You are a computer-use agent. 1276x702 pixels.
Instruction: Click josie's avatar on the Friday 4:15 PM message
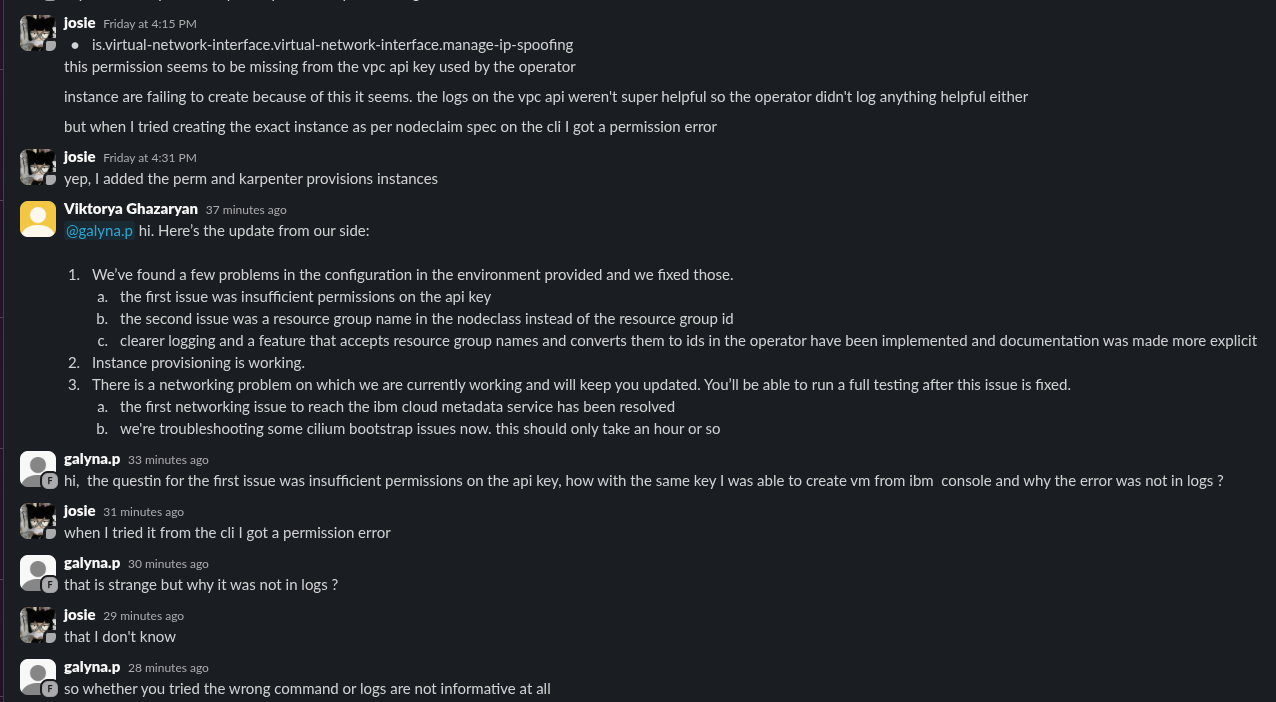pos(37,33)
